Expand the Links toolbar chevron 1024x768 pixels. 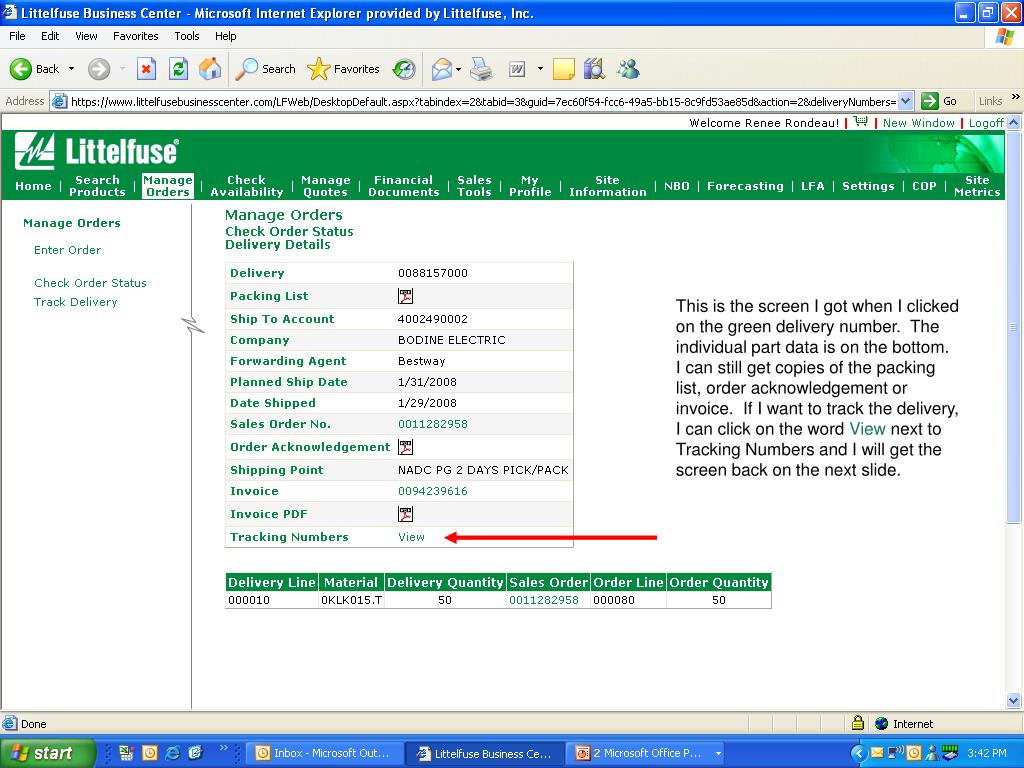coord(1016,97)
